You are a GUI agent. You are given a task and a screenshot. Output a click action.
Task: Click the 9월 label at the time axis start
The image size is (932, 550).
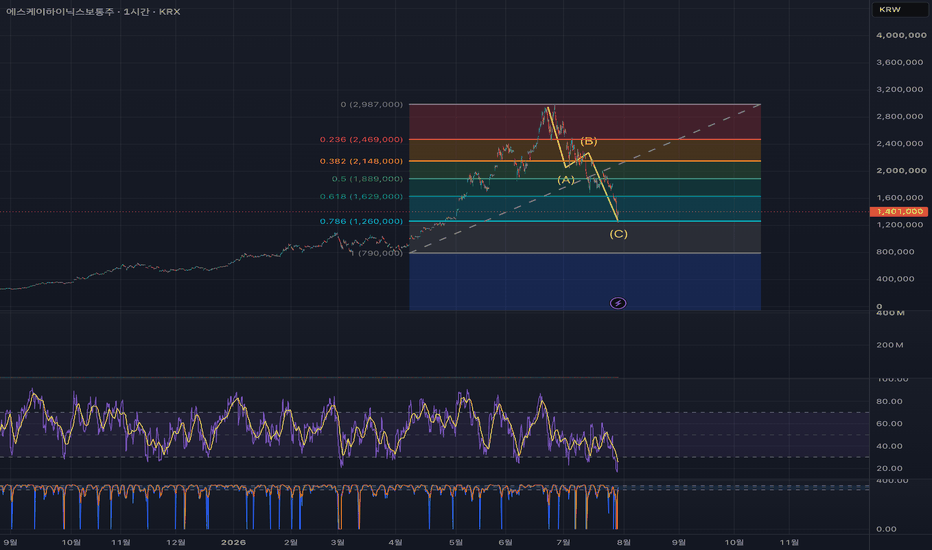coord(11,542)
